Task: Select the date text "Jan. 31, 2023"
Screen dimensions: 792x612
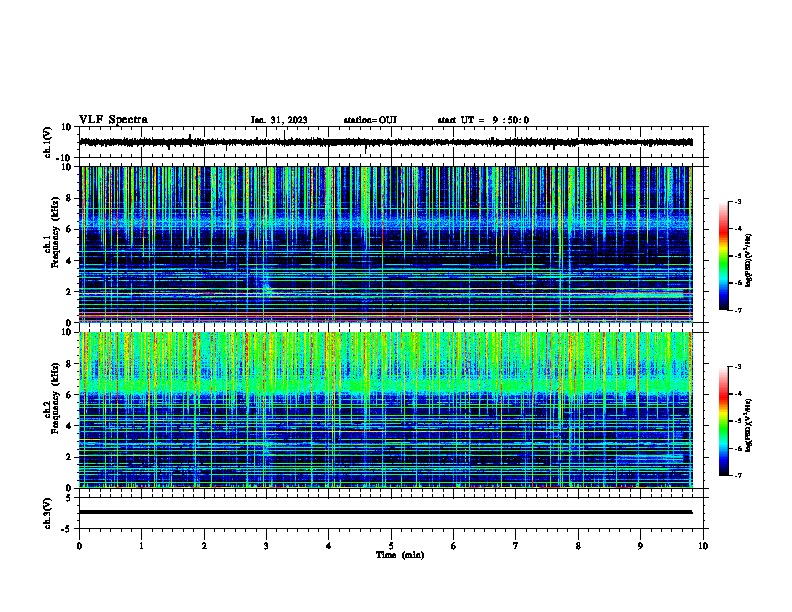Action: pyautogui.click(x=279, y=120)
